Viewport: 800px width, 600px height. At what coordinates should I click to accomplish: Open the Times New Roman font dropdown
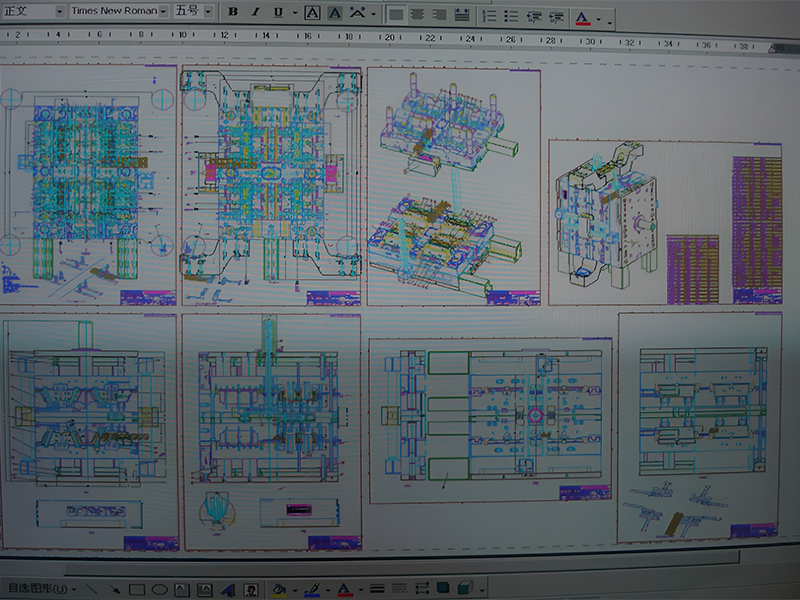(160, 9)
